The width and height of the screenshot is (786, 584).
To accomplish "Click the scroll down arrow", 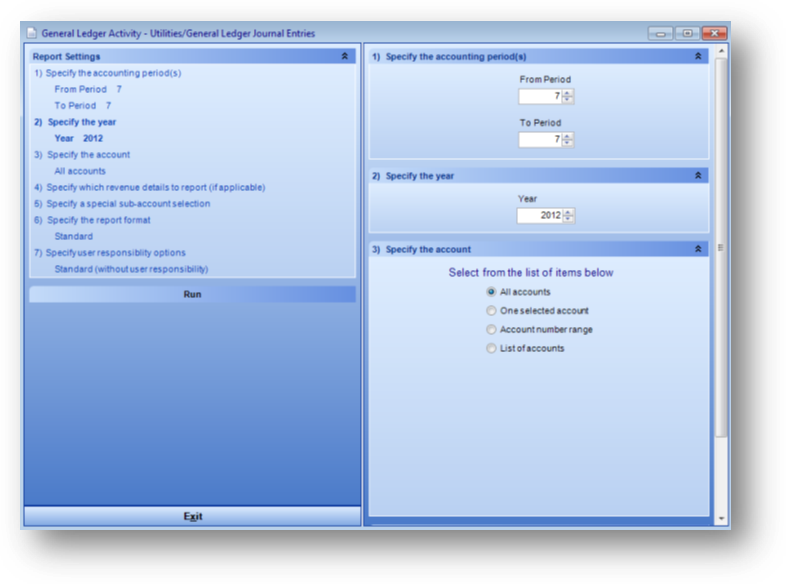I will (x=721, y=519).
